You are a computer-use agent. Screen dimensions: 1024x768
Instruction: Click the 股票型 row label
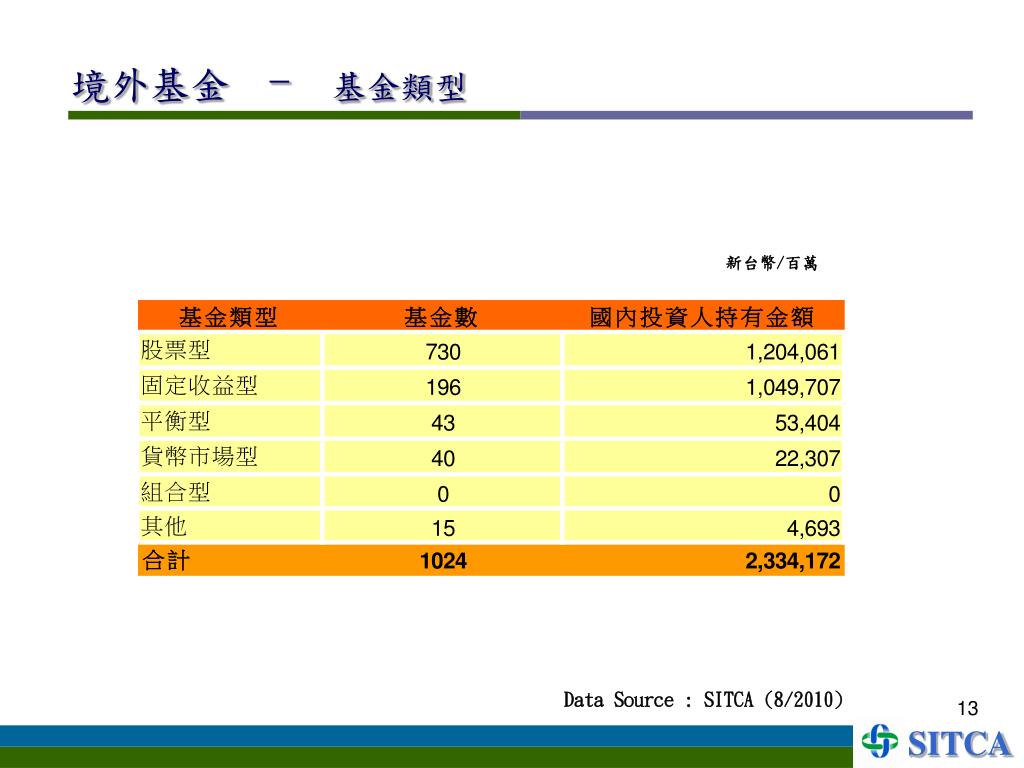(x=176, y=350)
